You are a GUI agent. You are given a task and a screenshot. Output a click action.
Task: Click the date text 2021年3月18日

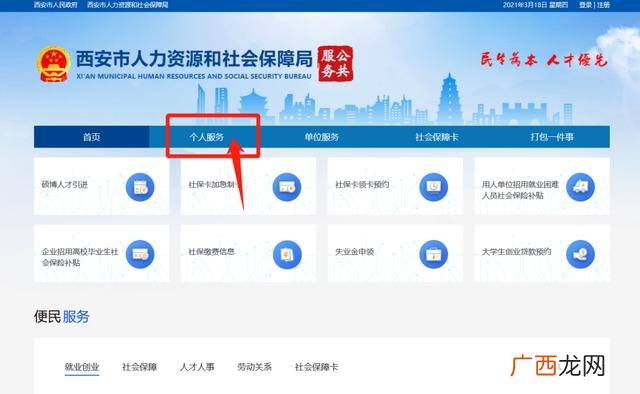point(525,5)
